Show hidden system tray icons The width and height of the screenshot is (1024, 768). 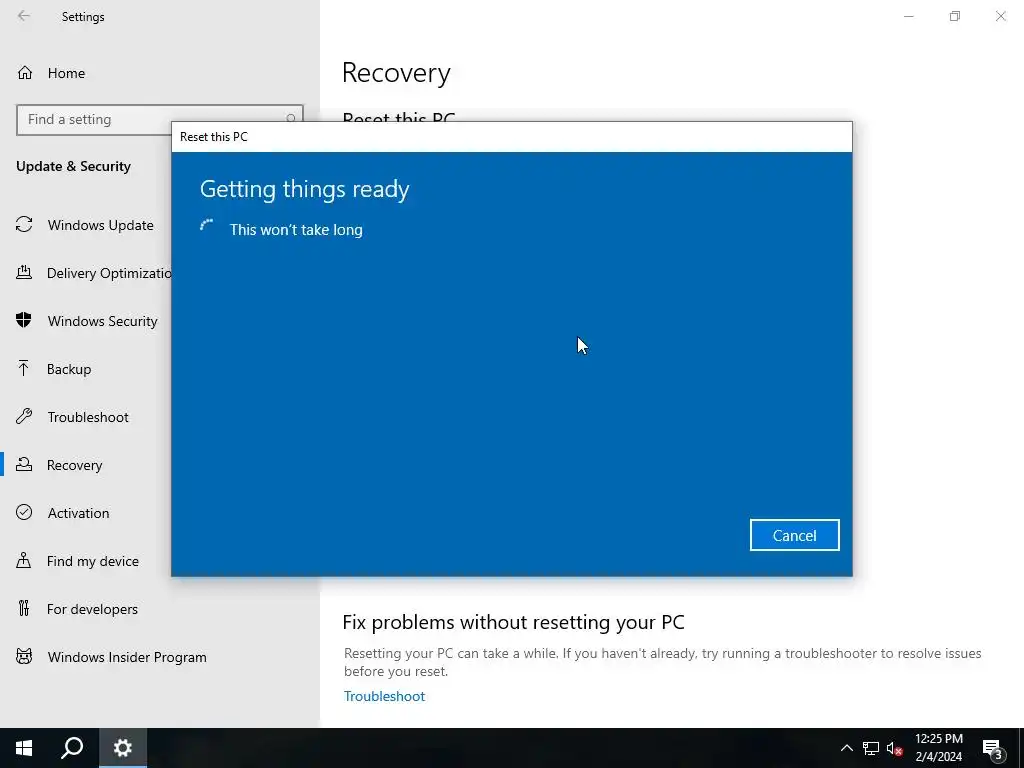(x=846, y=748)
